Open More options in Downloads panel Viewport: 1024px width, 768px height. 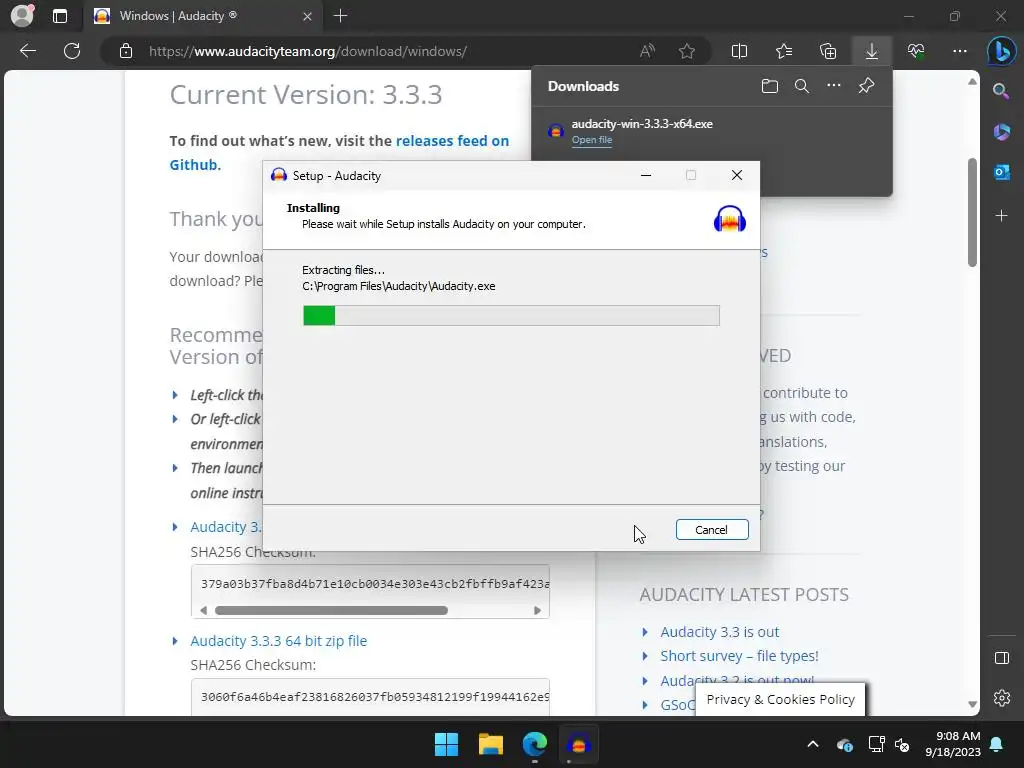834,86
